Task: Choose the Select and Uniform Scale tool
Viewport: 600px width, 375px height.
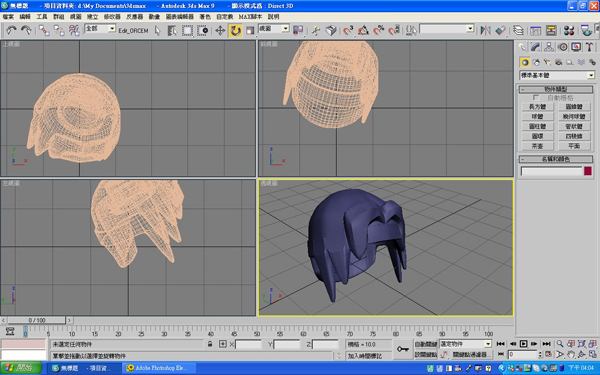Action: 250,30
